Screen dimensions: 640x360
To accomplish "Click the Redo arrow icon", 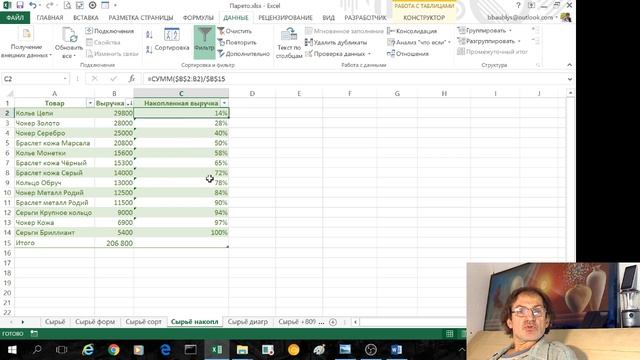I will click(49, 5).
